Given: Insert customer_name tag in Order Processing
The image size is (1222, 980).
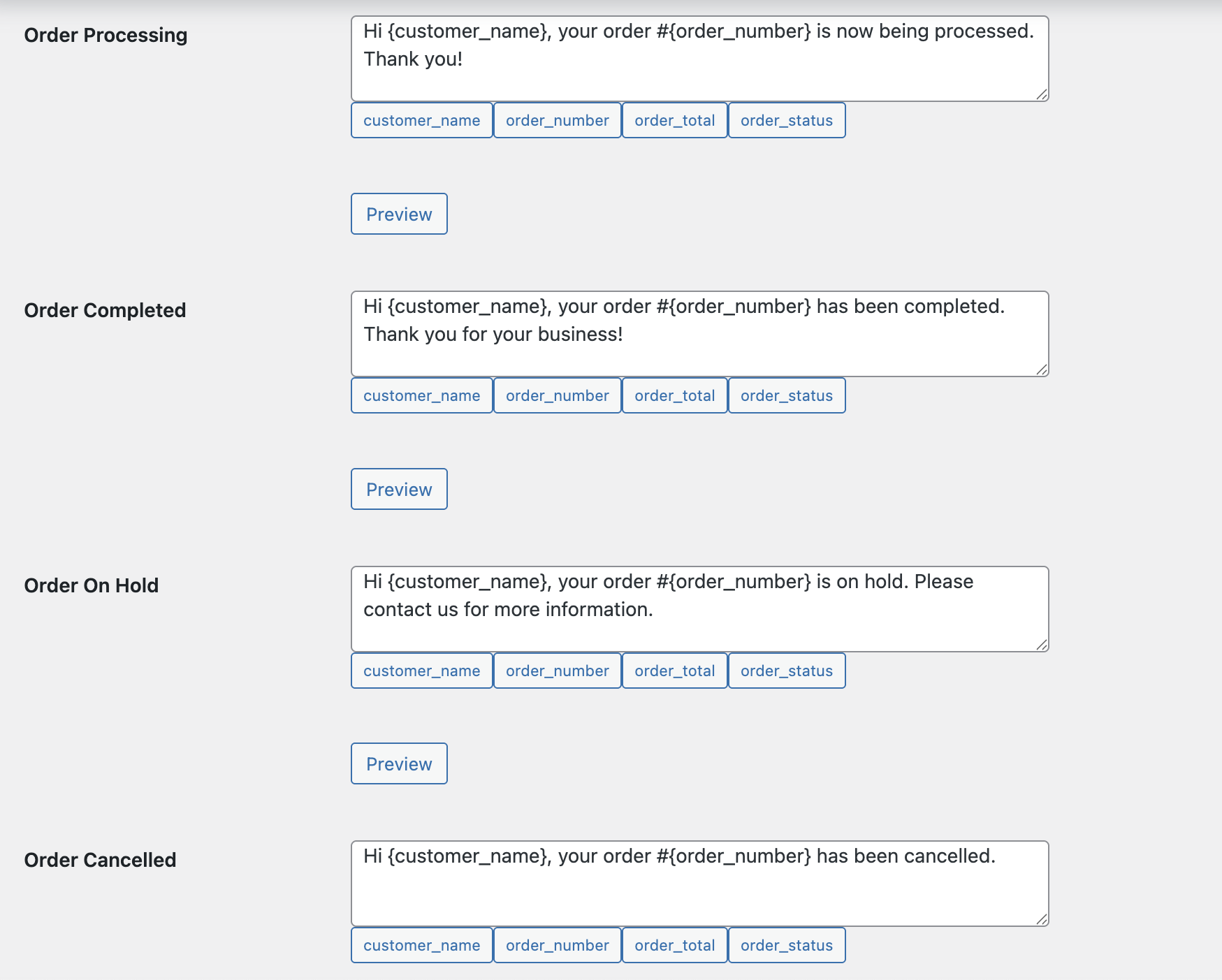Looking at the screenshot, I should pyautogui.click(x=421, y=120).
